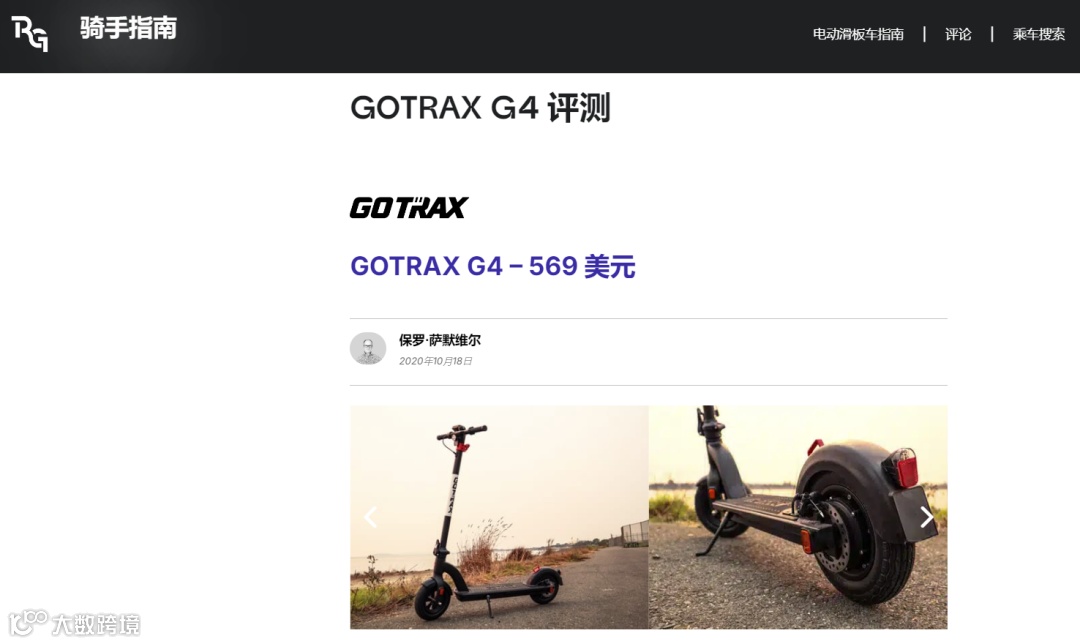The width and height of the screenshot is (1080, 644).
Task: Click the 大数跨境 watermark logo icon
Action: click(28, 623)
